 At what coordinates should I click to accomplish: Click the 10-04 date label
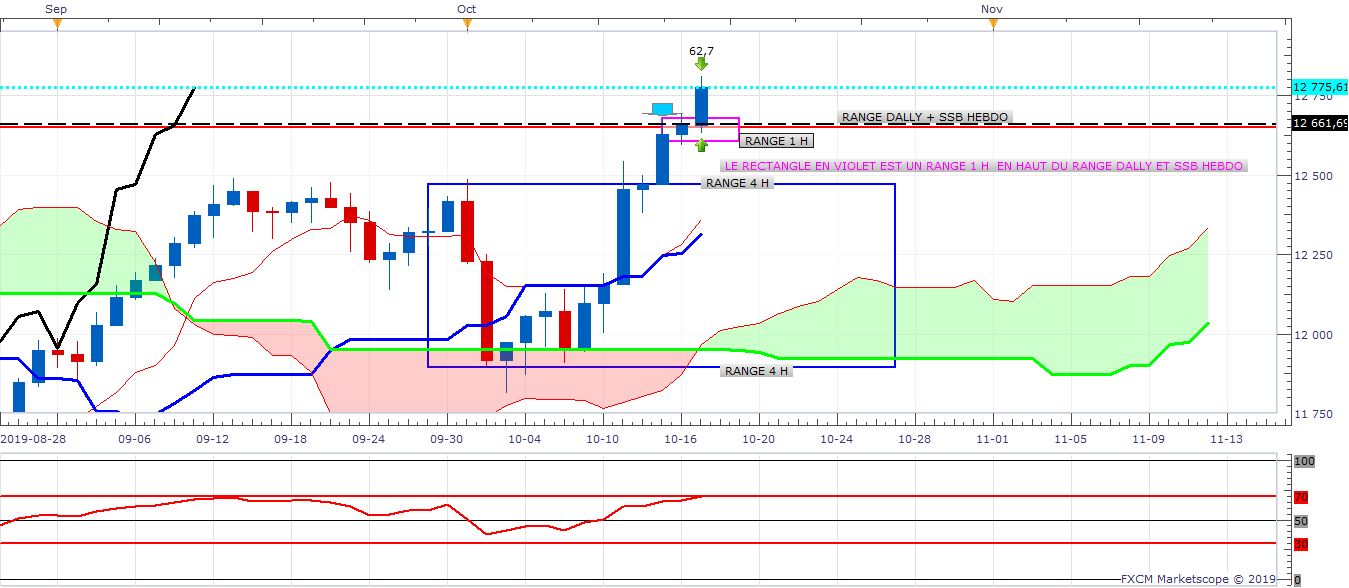click(x=524, y=439)
